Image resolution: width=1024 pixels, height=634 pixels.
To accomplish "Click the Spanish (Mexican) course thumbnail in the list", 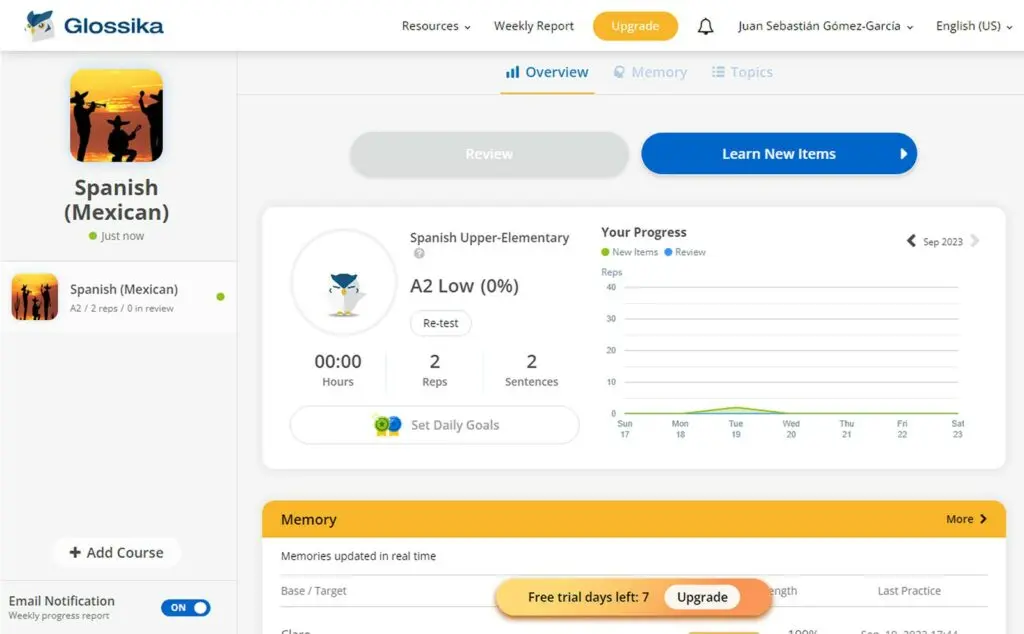I will [35, 296].
